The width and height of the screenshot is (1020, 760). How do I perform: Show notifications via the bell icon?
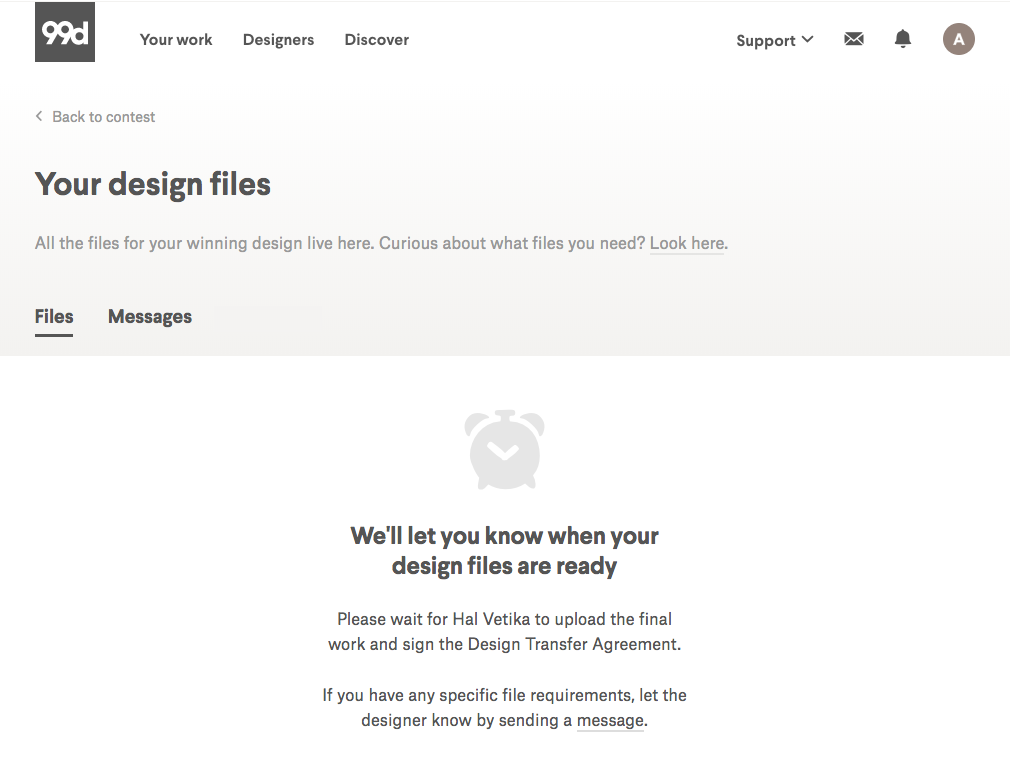[x=903, y=39]
